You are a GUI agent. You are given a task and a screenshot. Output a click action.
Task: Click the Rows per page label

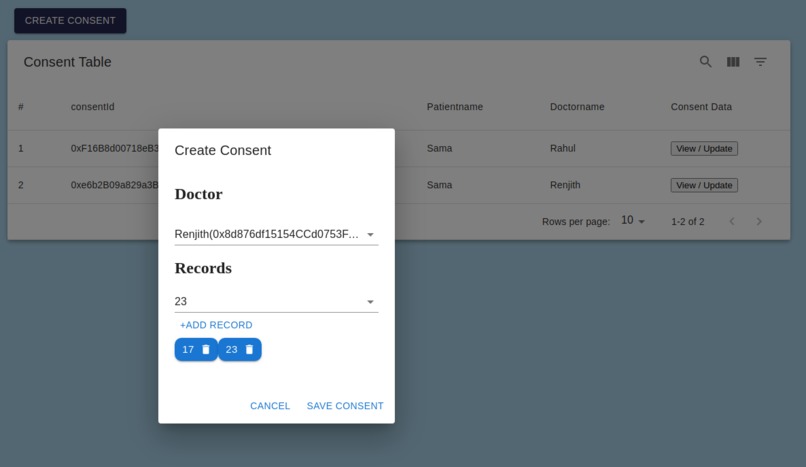576,221
